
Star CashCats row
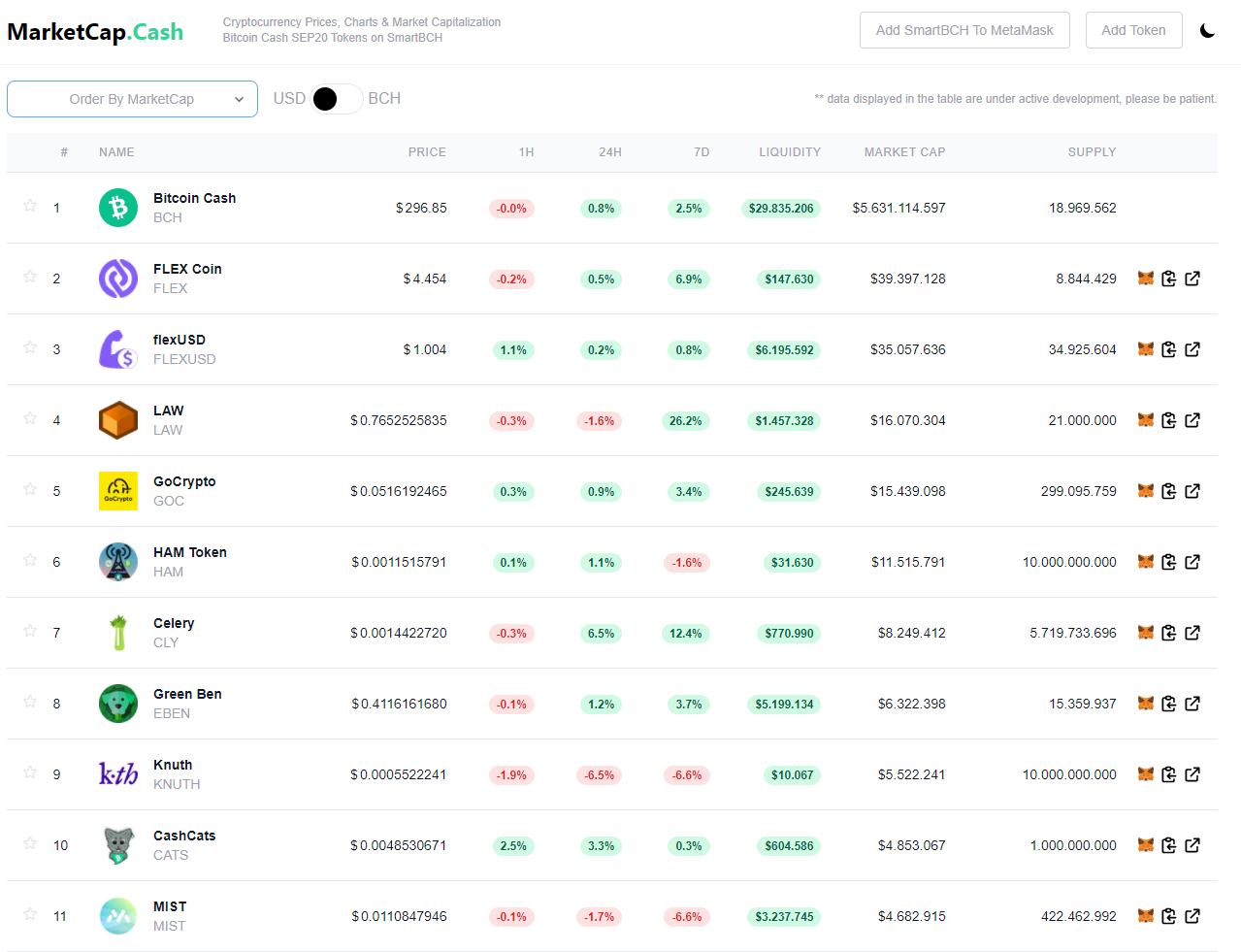[x=30, y=843]
